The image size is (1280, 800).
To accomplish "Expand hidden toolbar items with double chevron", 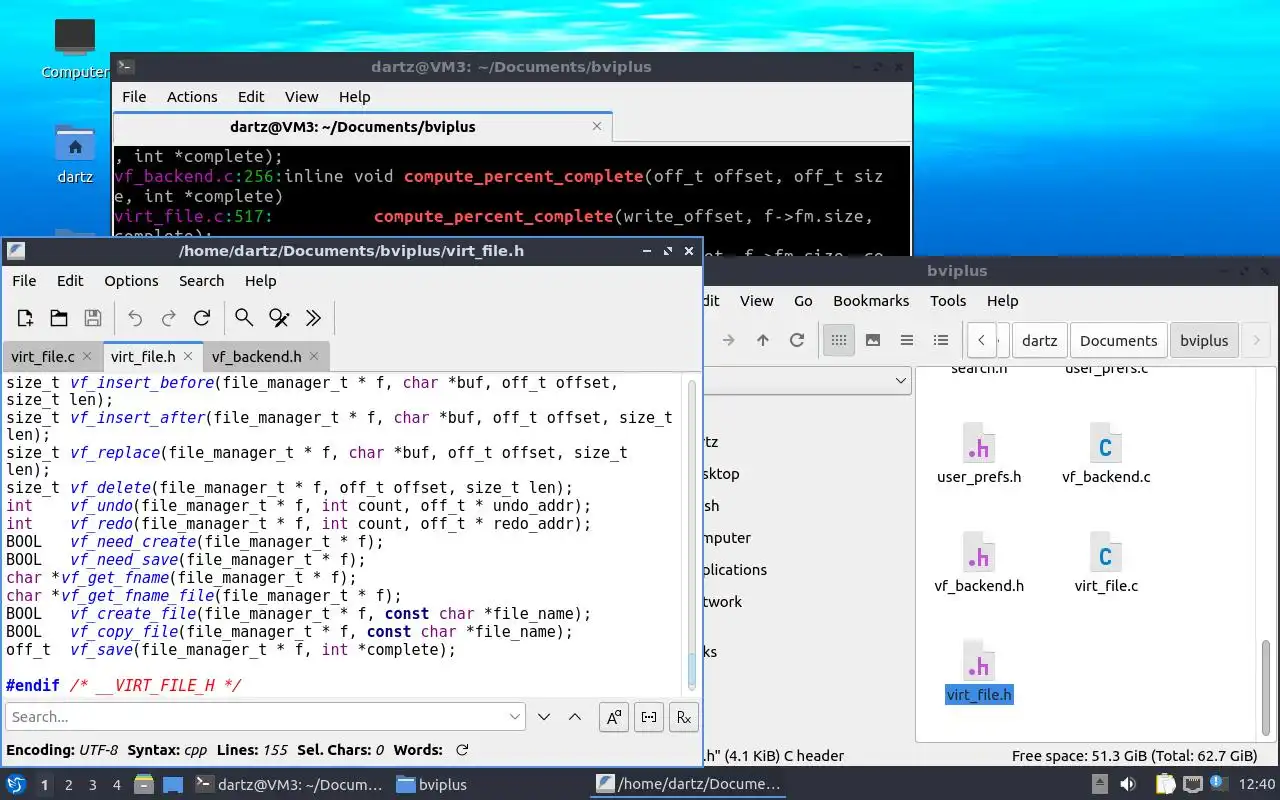I will 313,318.
